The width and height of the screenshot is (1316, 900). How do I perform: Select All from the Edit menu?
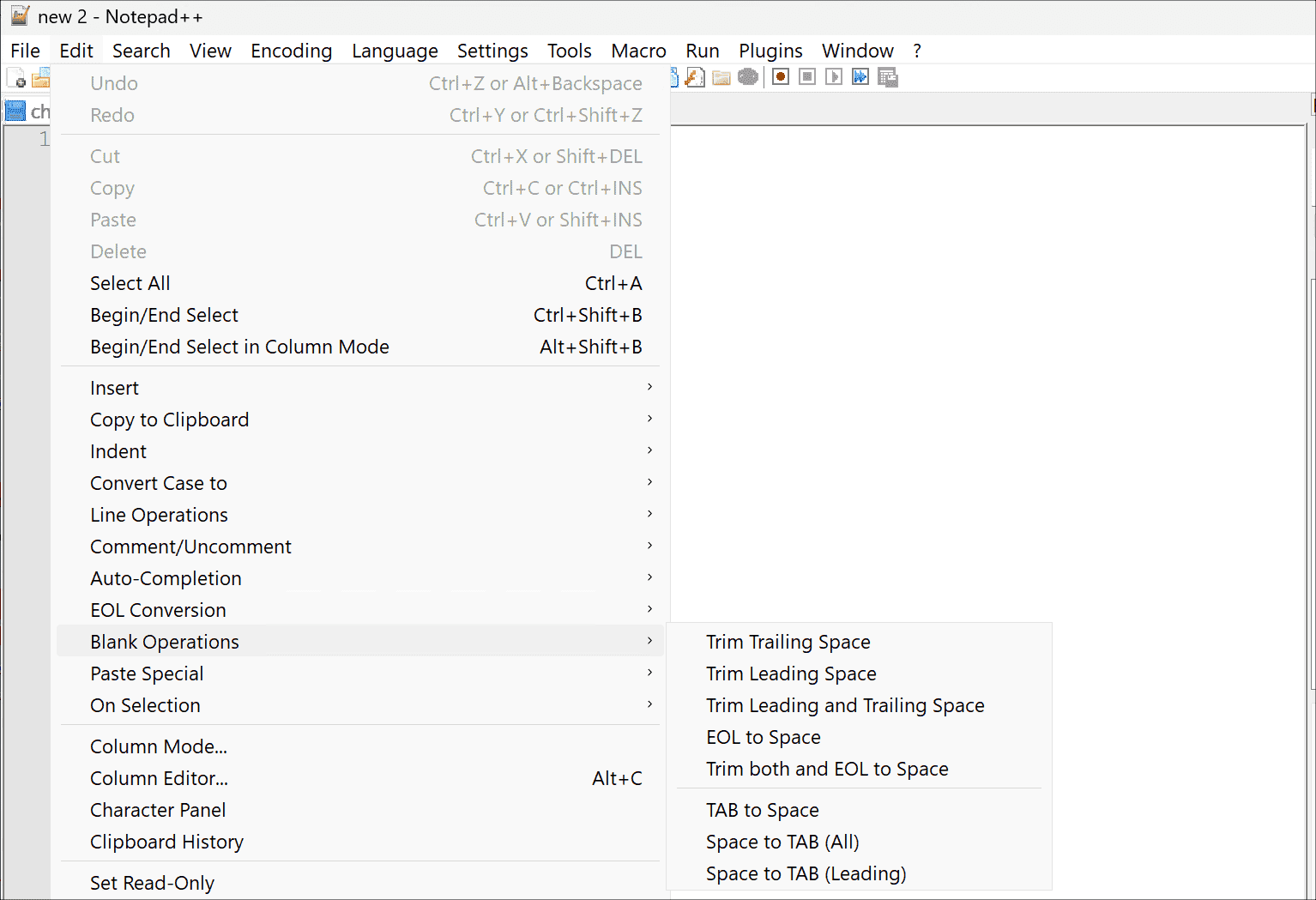[x=130, y=283]
